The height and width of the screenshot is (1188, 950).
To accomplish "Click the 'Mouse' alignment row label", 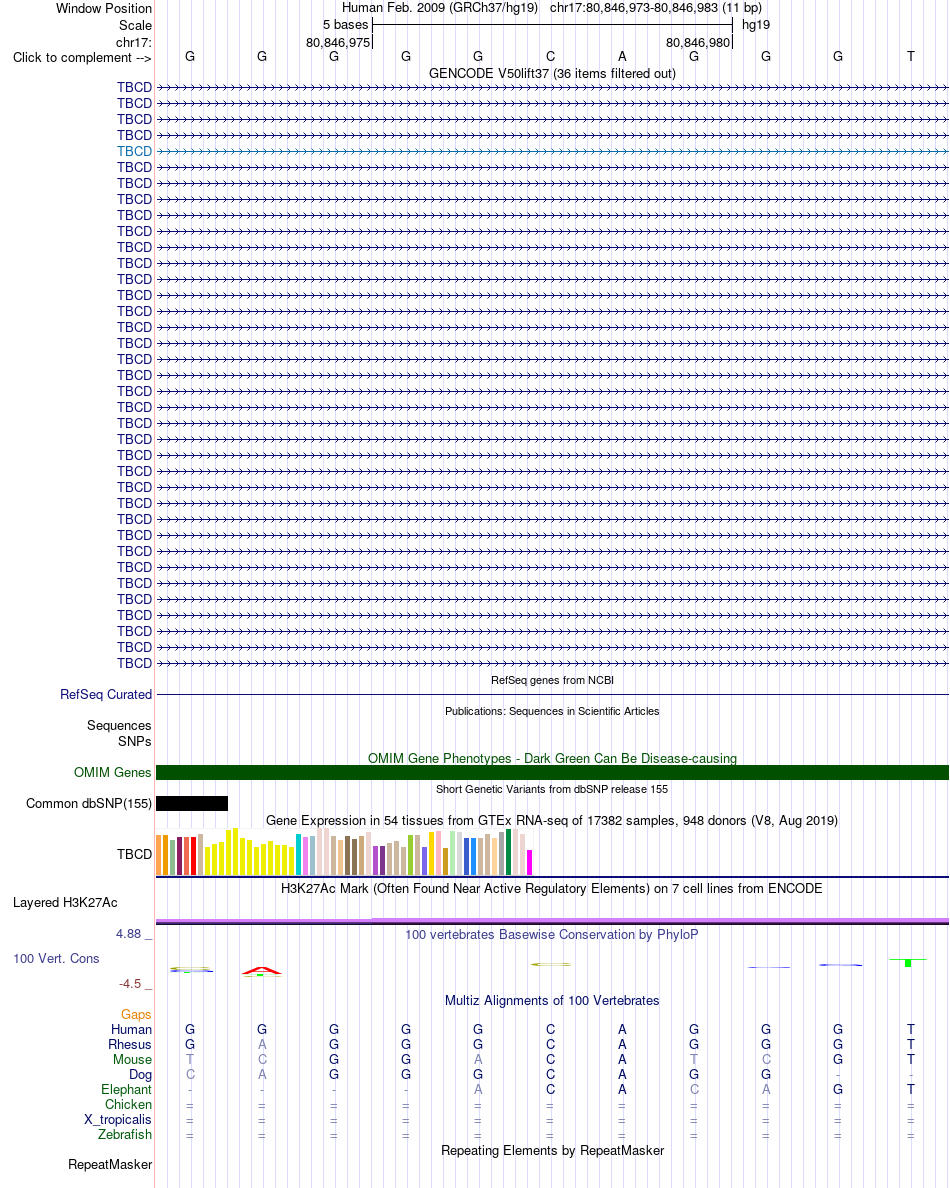I will coord(133,1060).
